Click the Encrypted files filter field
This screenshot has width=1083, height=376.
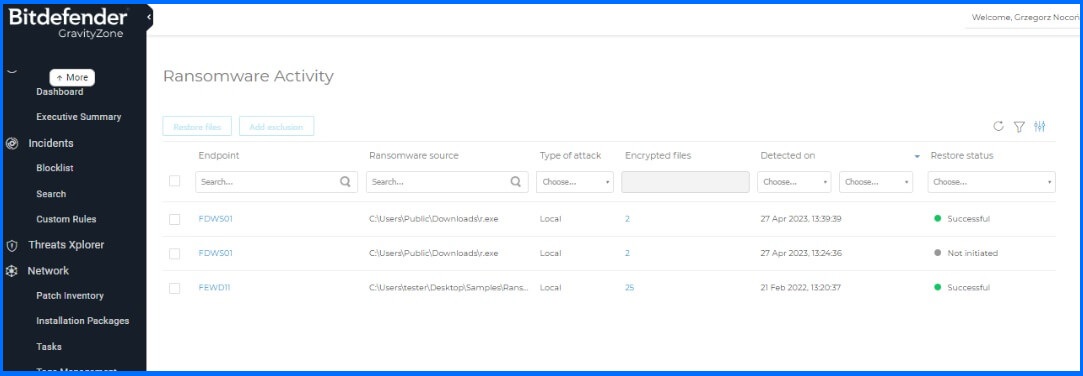685,182
